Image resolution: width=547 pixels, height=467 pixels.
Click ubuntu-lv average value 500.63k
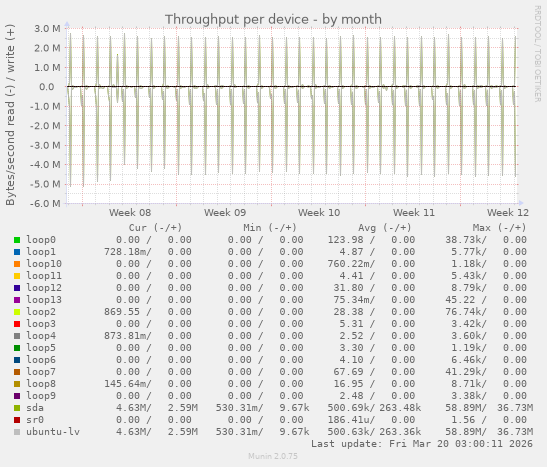[348, 432]
